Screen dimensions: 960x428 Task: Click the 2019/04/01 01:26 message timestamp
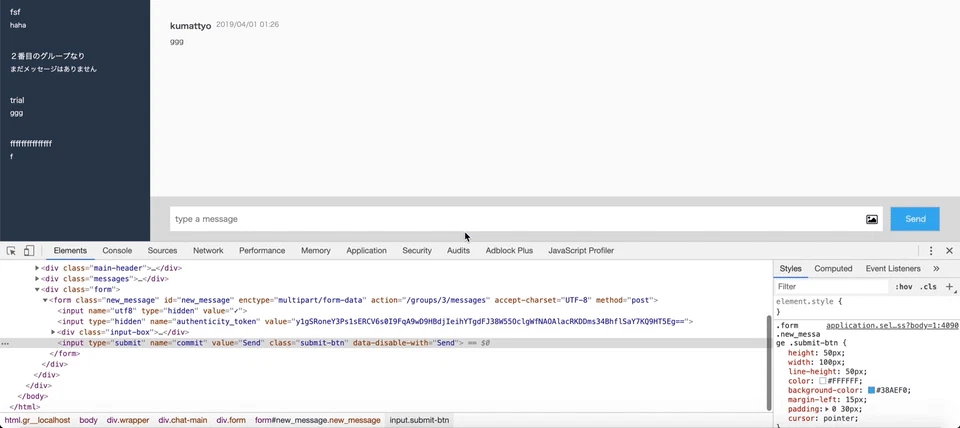(x=248, y=24)
